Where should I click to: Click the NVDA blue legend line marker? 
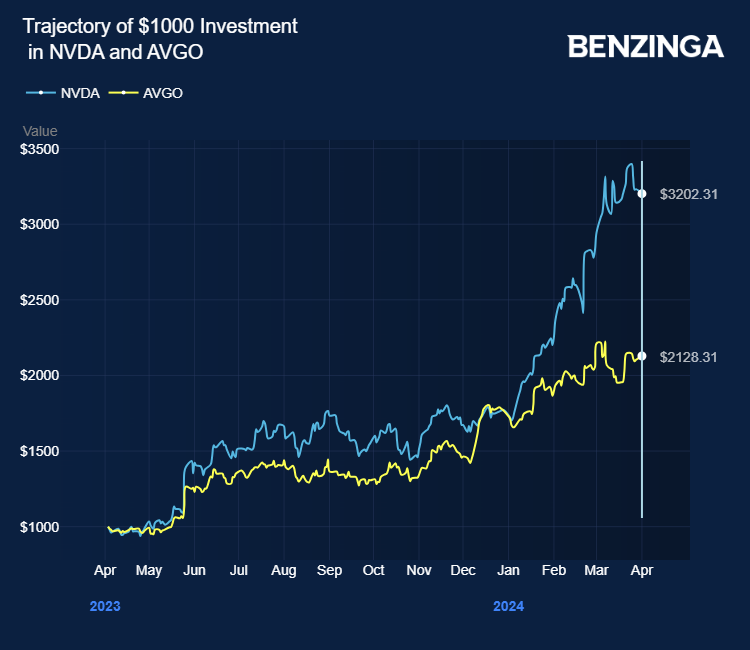tap(41, 93)
